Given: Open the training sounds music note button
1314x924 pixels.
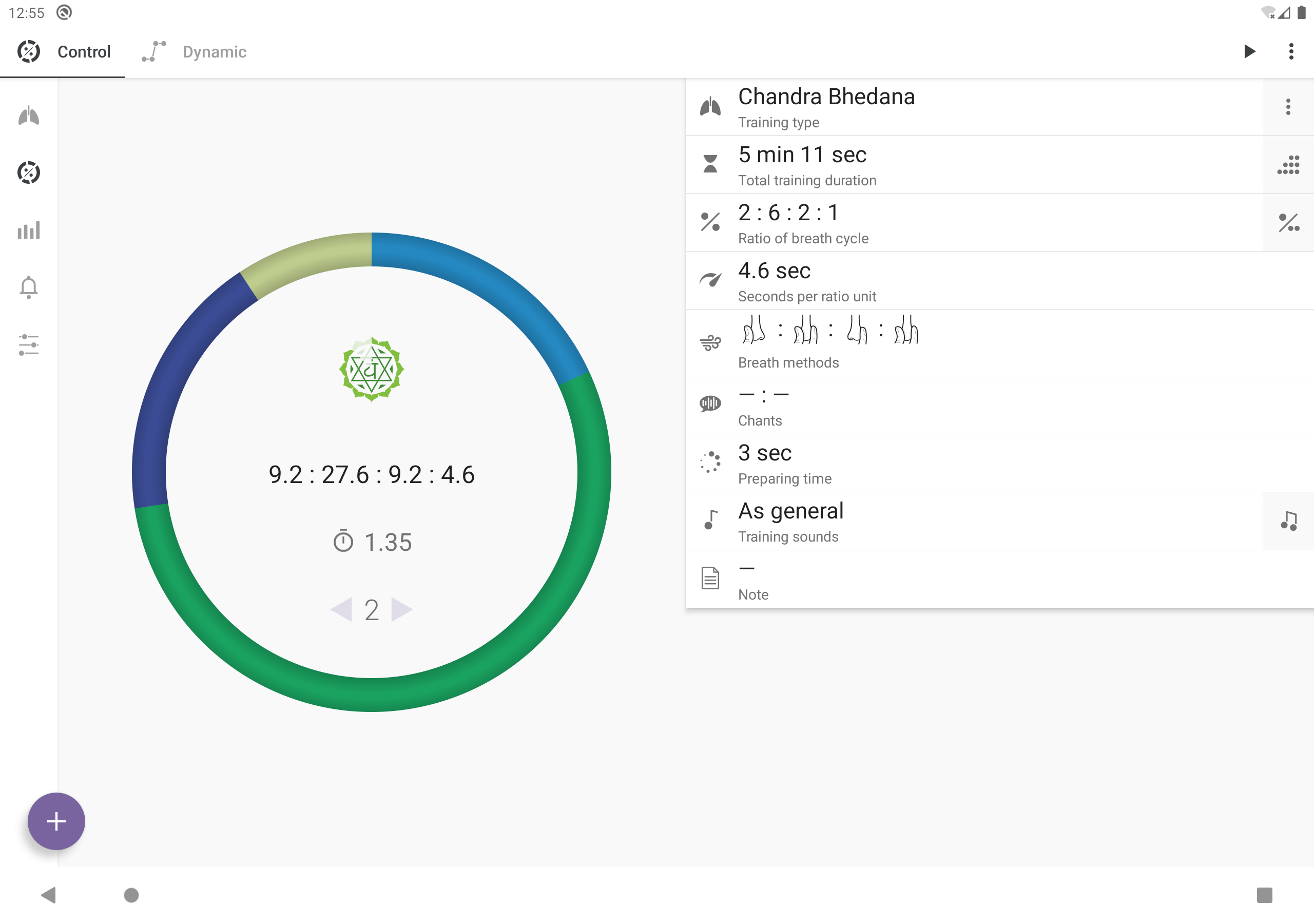Looking at the screenshot, I should tap(1288, 521).
